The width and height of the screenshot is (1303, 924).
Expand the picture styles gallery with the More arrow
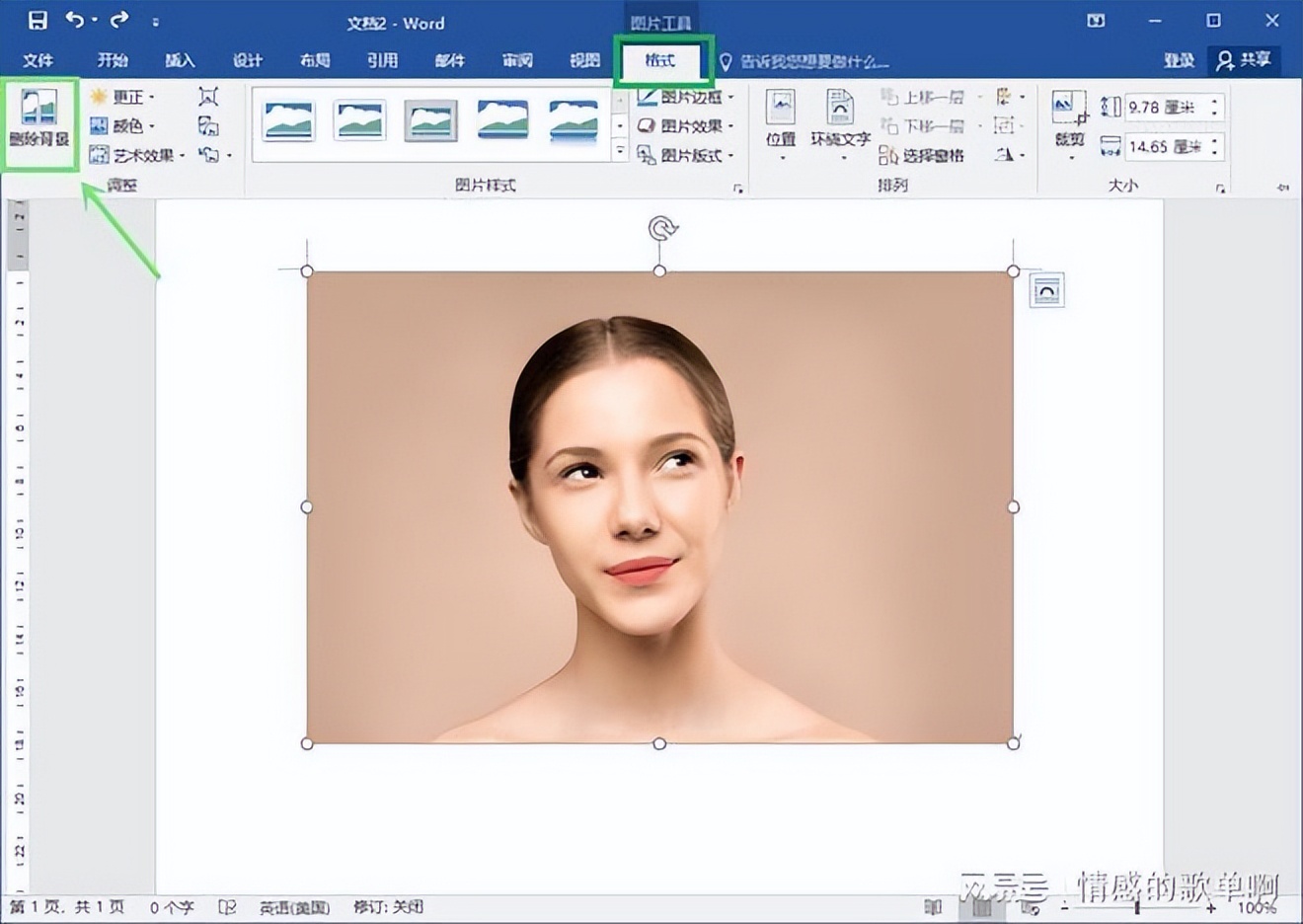point(620,150)
